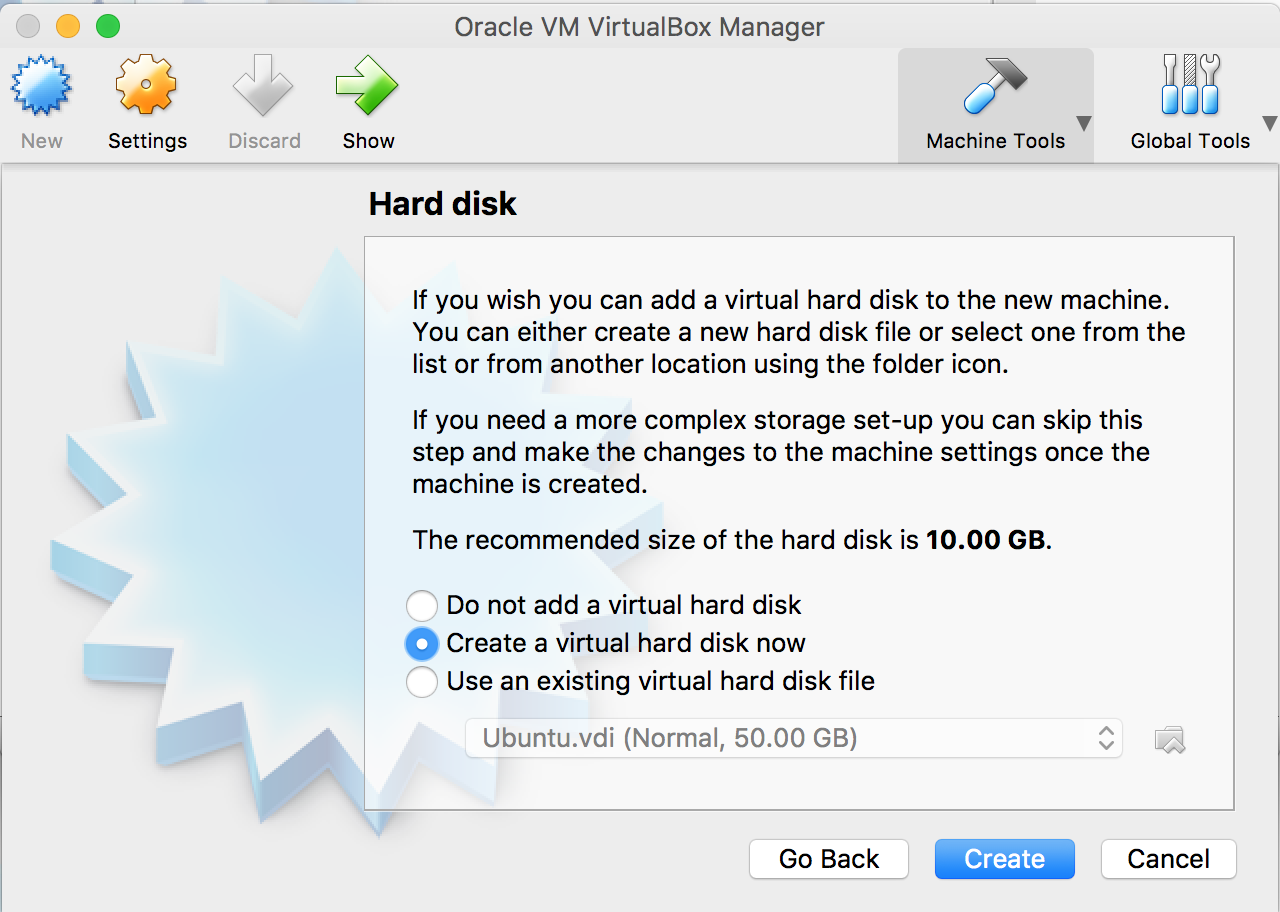Viewport: 1280px width, 912px height.
Task: Click the Oracle VM VirtualBox Manager title bar
Action: pyautogui.click(x=640, y=26)
